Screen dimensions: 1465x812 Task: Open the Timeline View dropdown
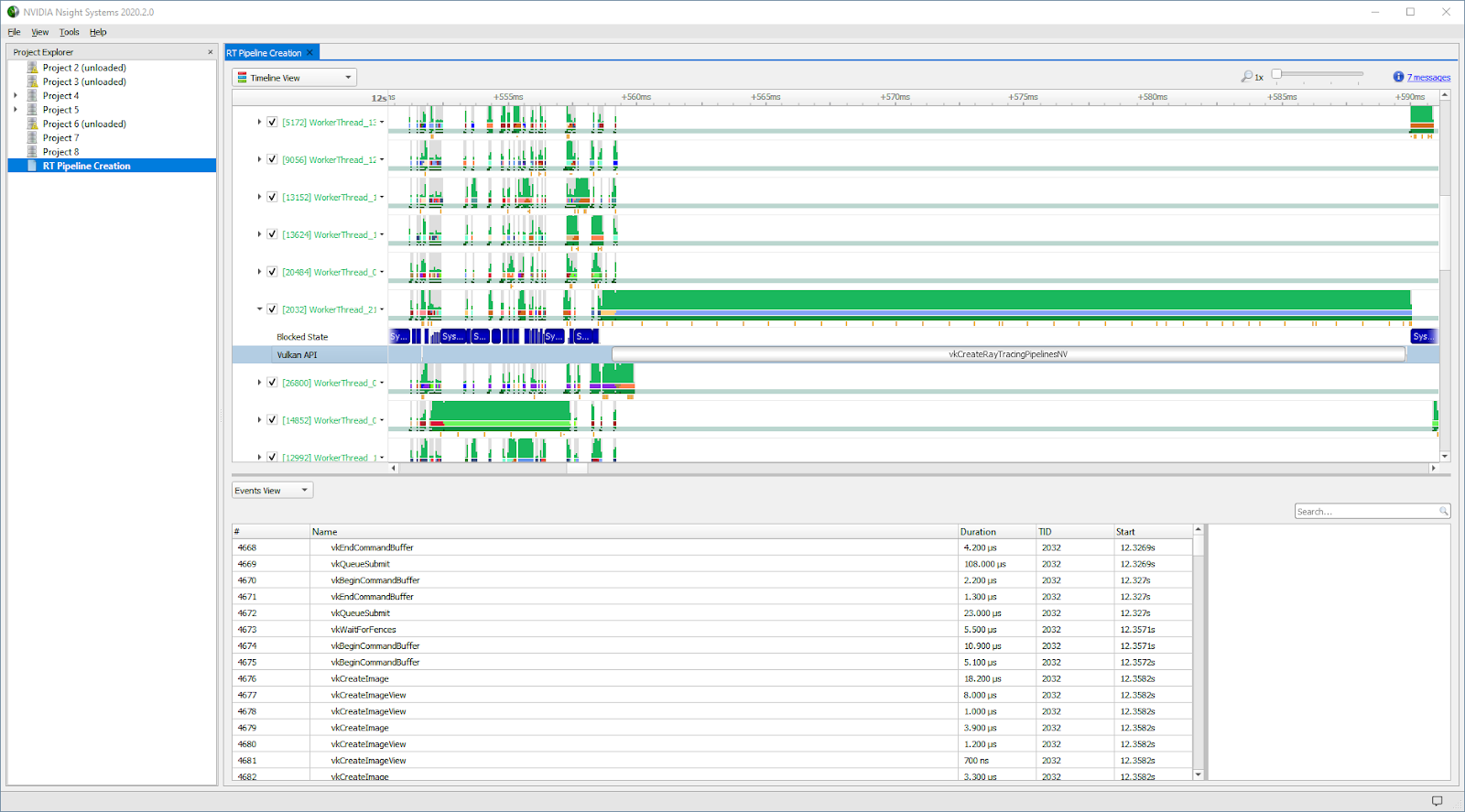(x=294, y=78)
